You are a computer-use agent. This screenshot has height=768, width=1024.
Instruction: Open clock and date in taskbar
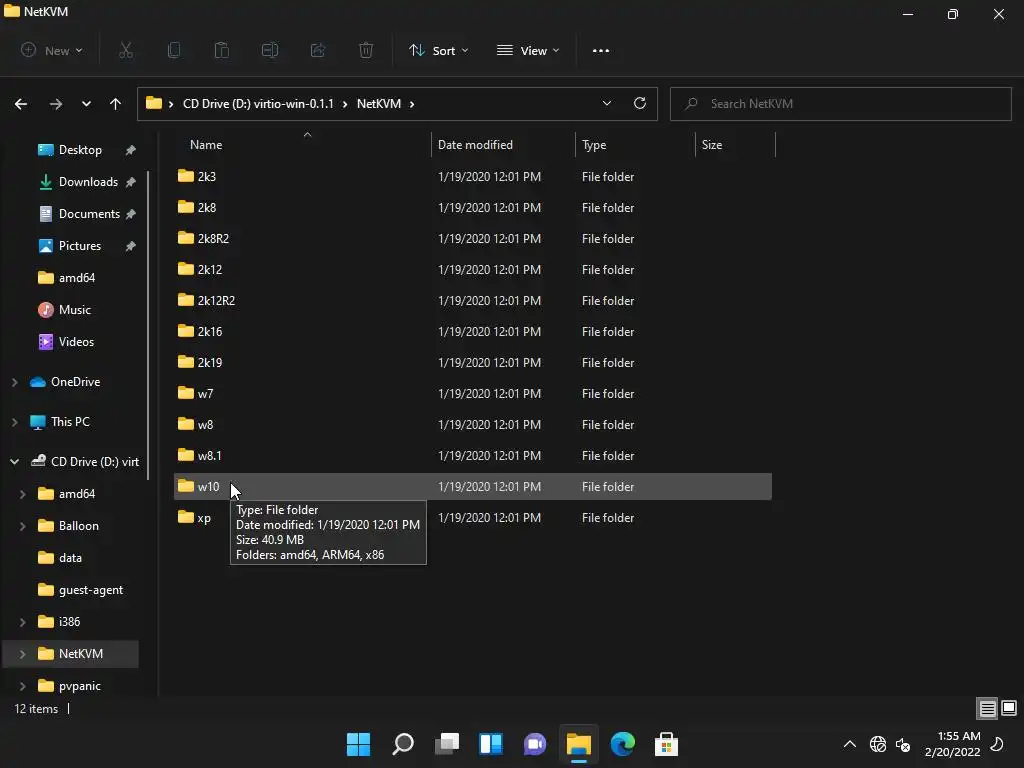coord(953,744)
